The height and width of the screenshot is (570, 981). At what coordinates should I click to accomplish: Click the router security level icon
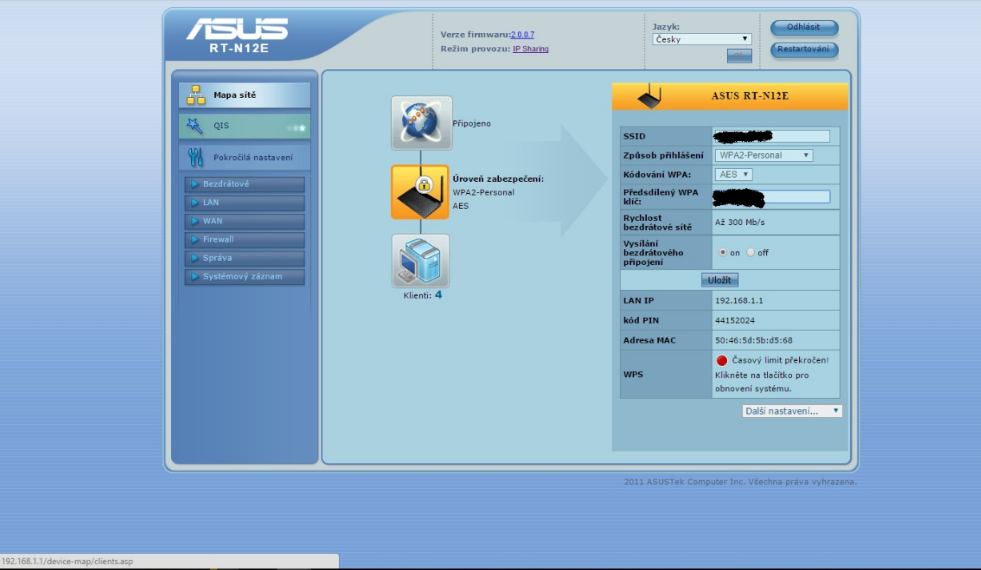(420, 192)
